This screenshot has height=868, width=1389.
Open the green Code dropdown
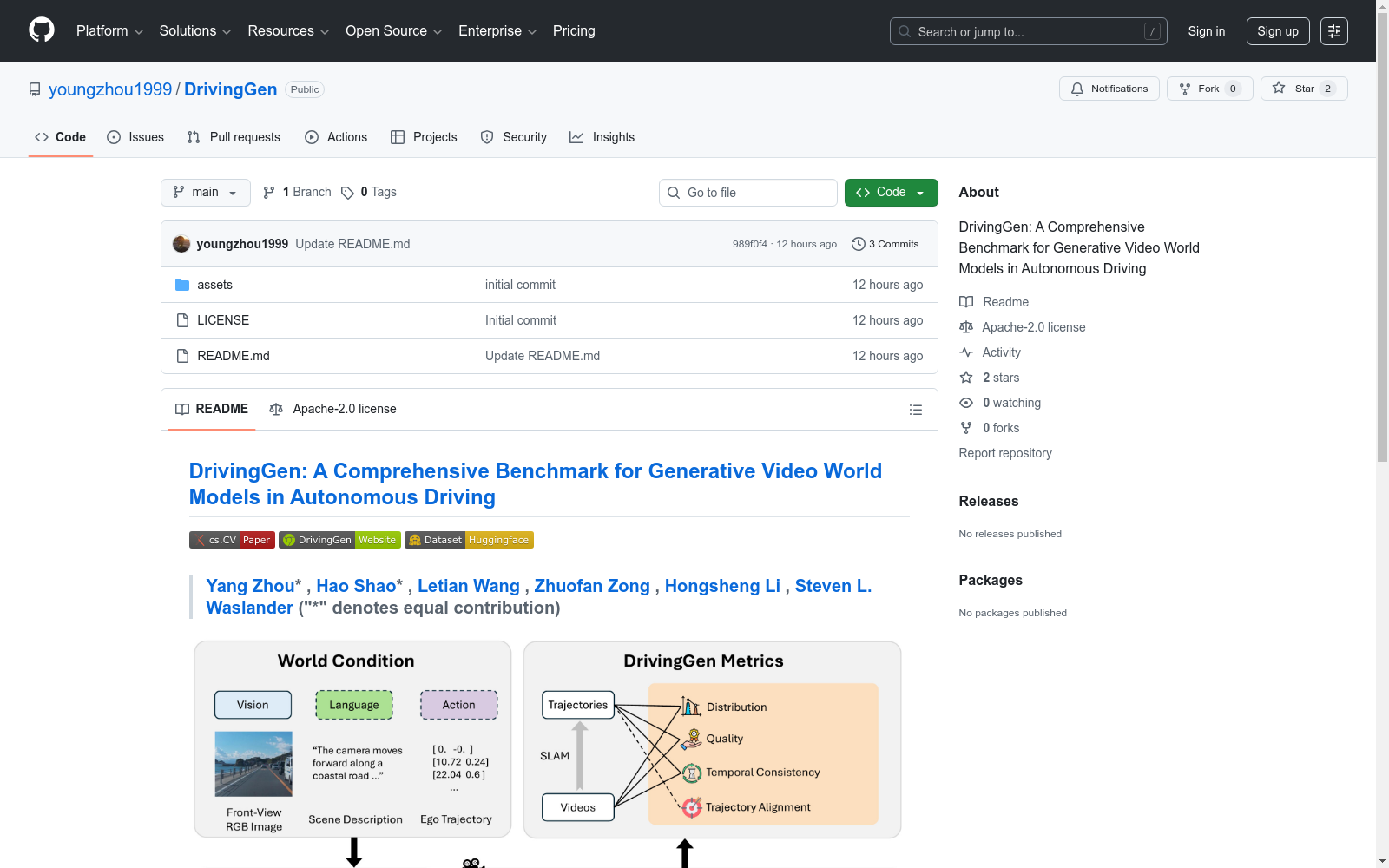point(892,193)
